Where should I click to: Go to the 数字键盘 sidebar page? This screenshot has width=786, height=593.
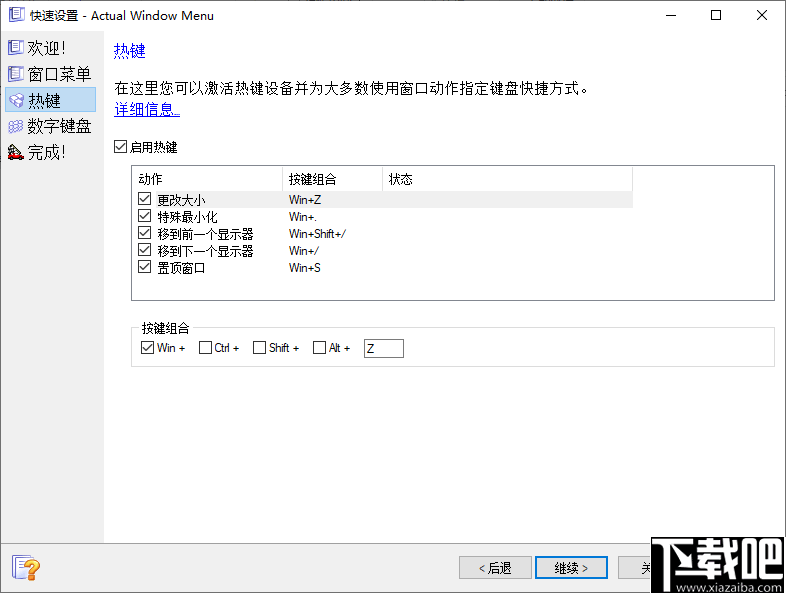[50, 126]
